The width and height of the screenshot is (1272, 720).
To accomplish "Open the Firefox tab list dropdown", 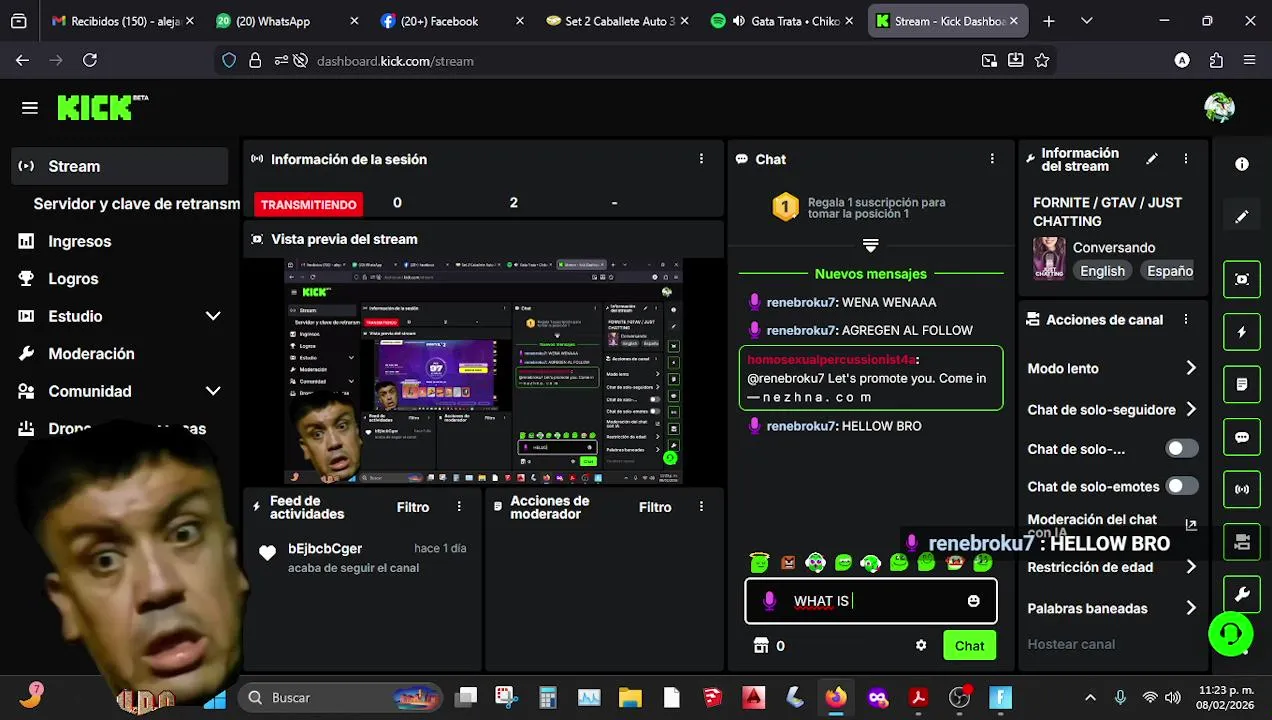I will coord(1087,21).
